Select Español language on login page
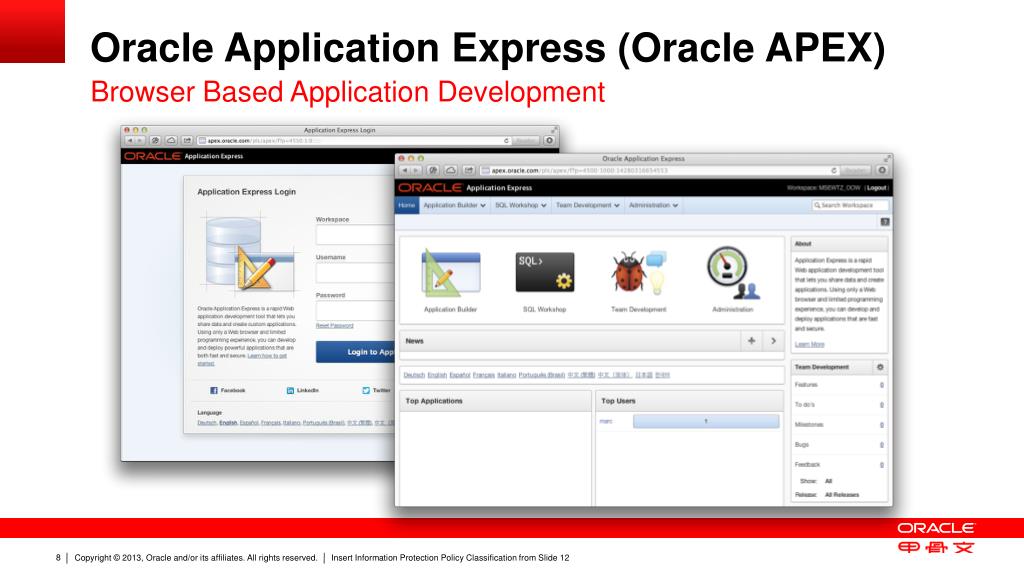Screen dimensions: 1024x576 [249, 423]
